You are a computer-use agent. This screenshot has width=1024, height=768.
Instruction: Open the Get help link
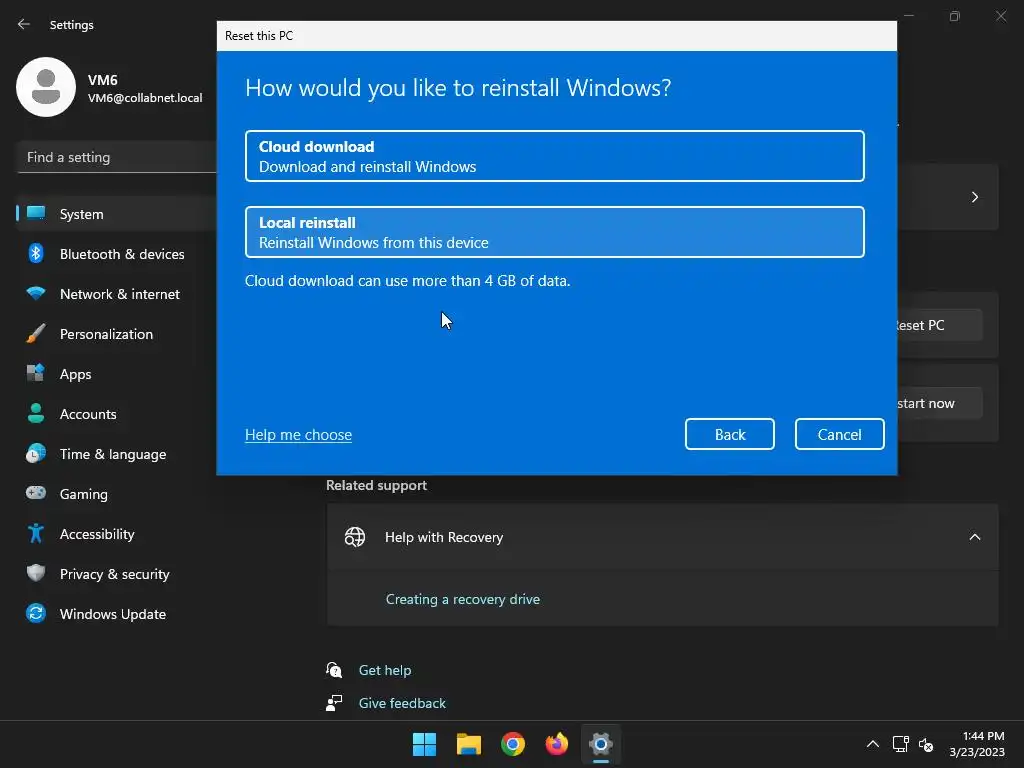point(385,670)
